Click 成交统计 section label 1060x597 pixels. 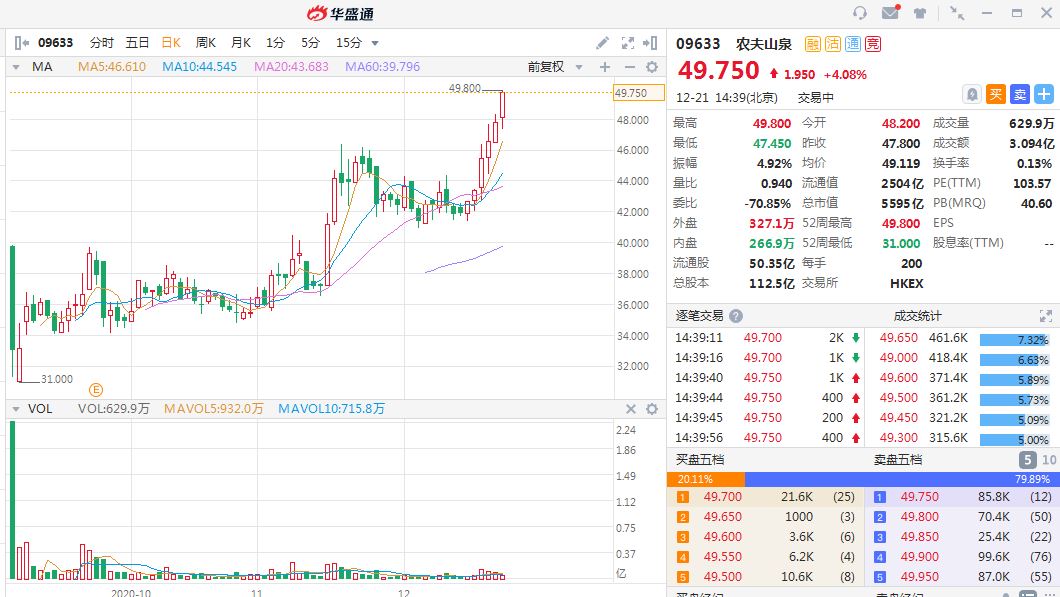pyautogui.click(x=917, y=316)
